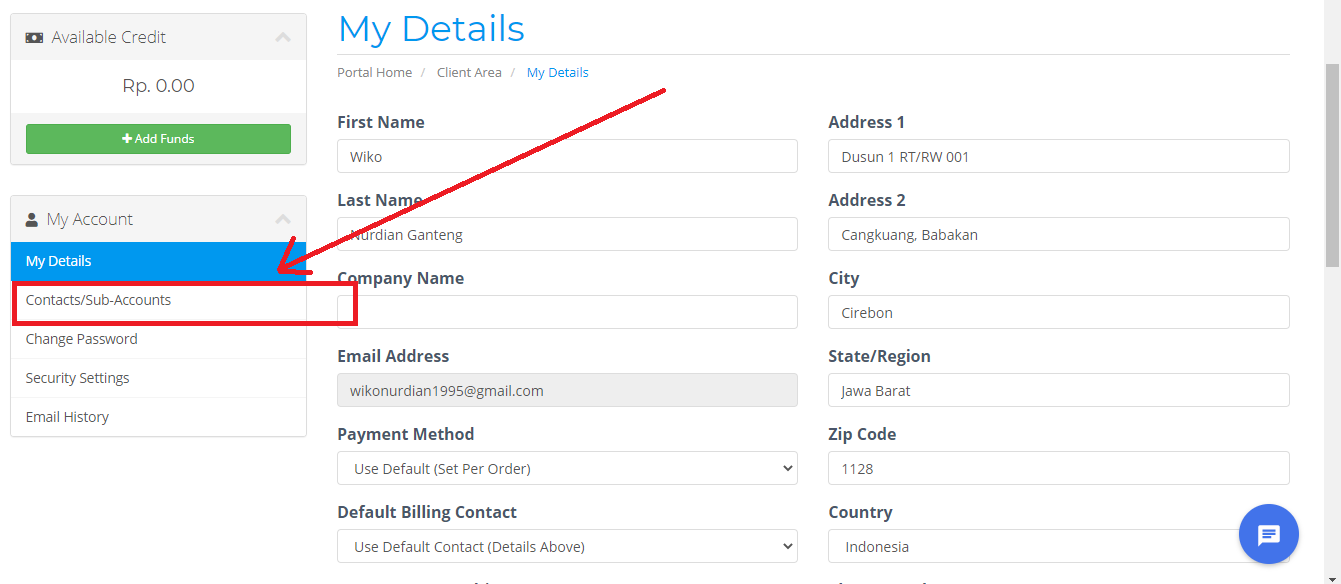Click the credit card icon beside Available Credit
Viewport: 1341px width, 584px height.
click(34, 36)
